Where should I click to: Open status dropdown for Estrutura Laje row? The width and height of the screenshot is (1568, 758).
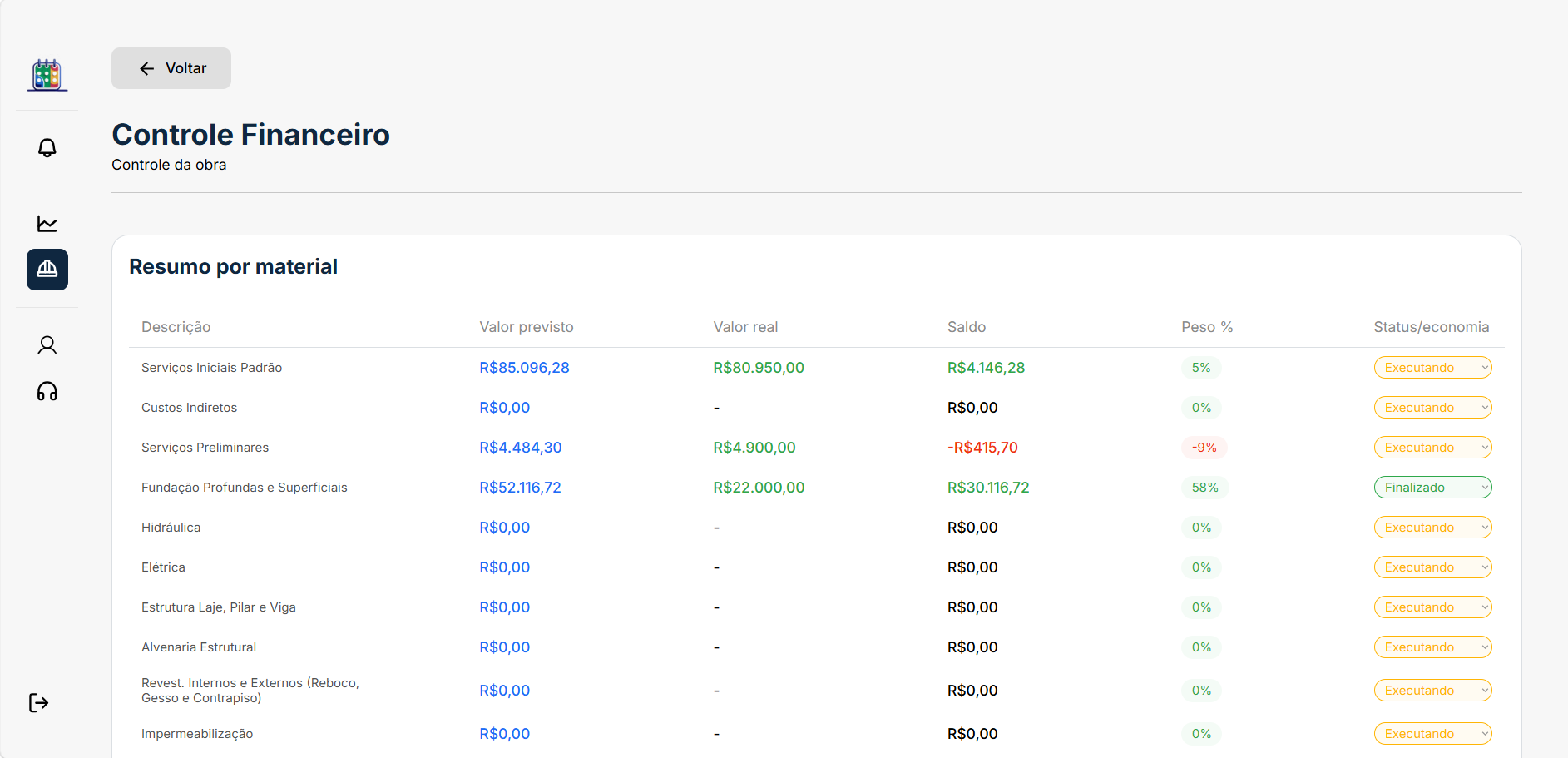click(x=1432, y=607)
